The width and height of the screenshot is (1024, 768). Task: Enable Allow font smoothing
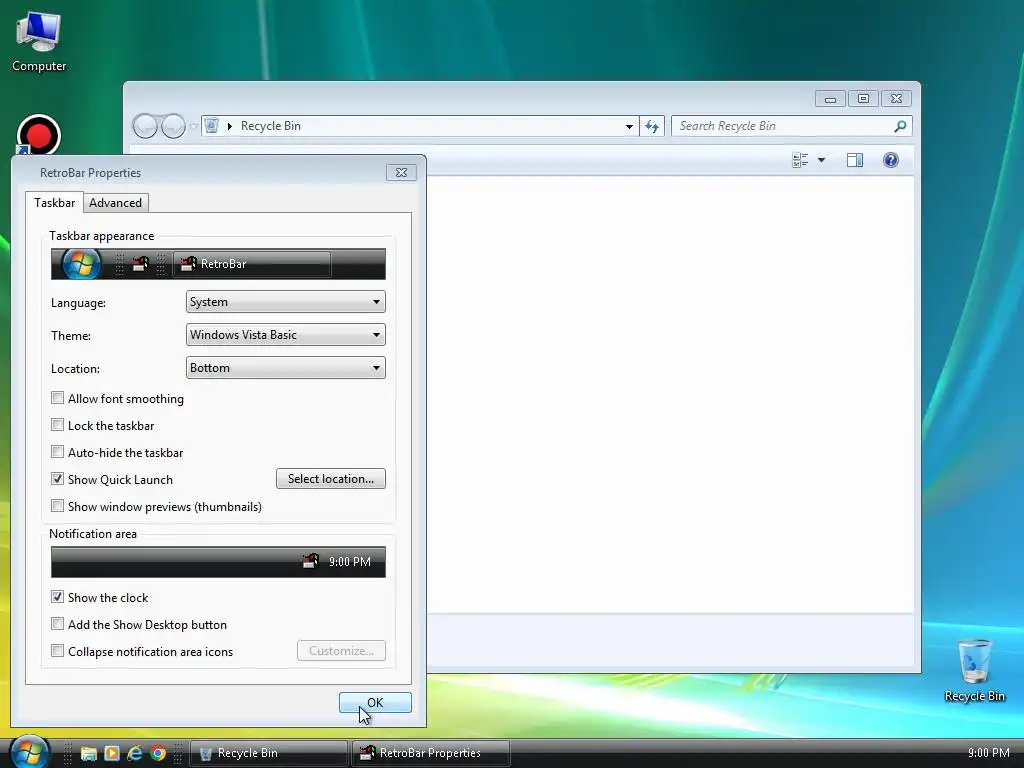pyautogui.click(x=57, y=398)
